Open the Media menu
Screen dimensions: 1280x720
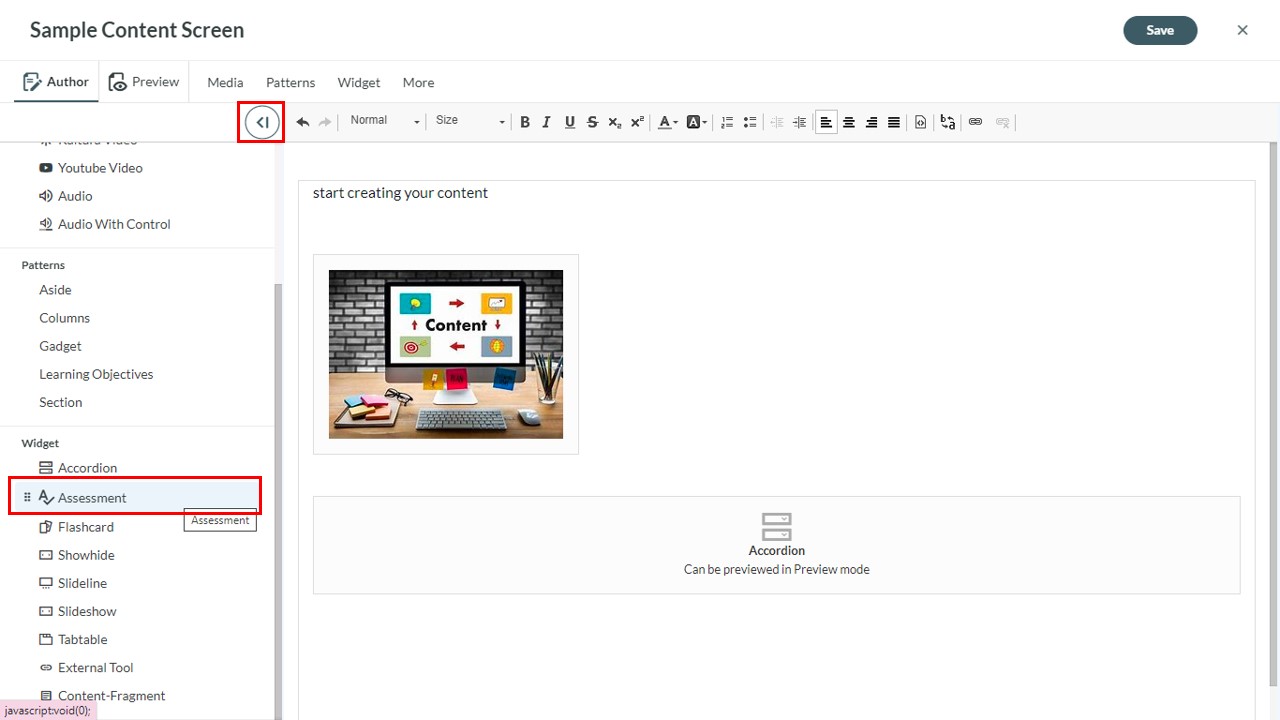[x=225, y=83]
